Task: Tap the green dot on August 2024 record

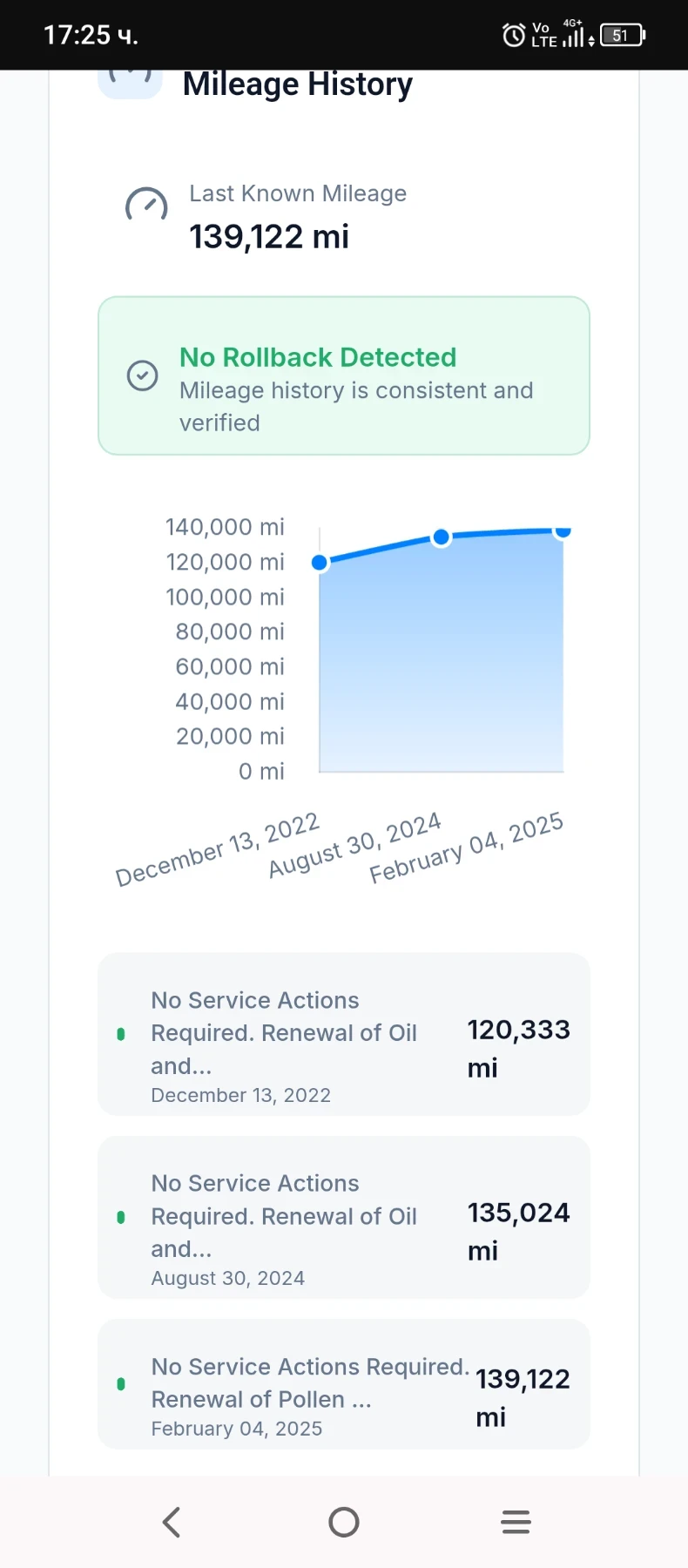Action: point(121,1217)
